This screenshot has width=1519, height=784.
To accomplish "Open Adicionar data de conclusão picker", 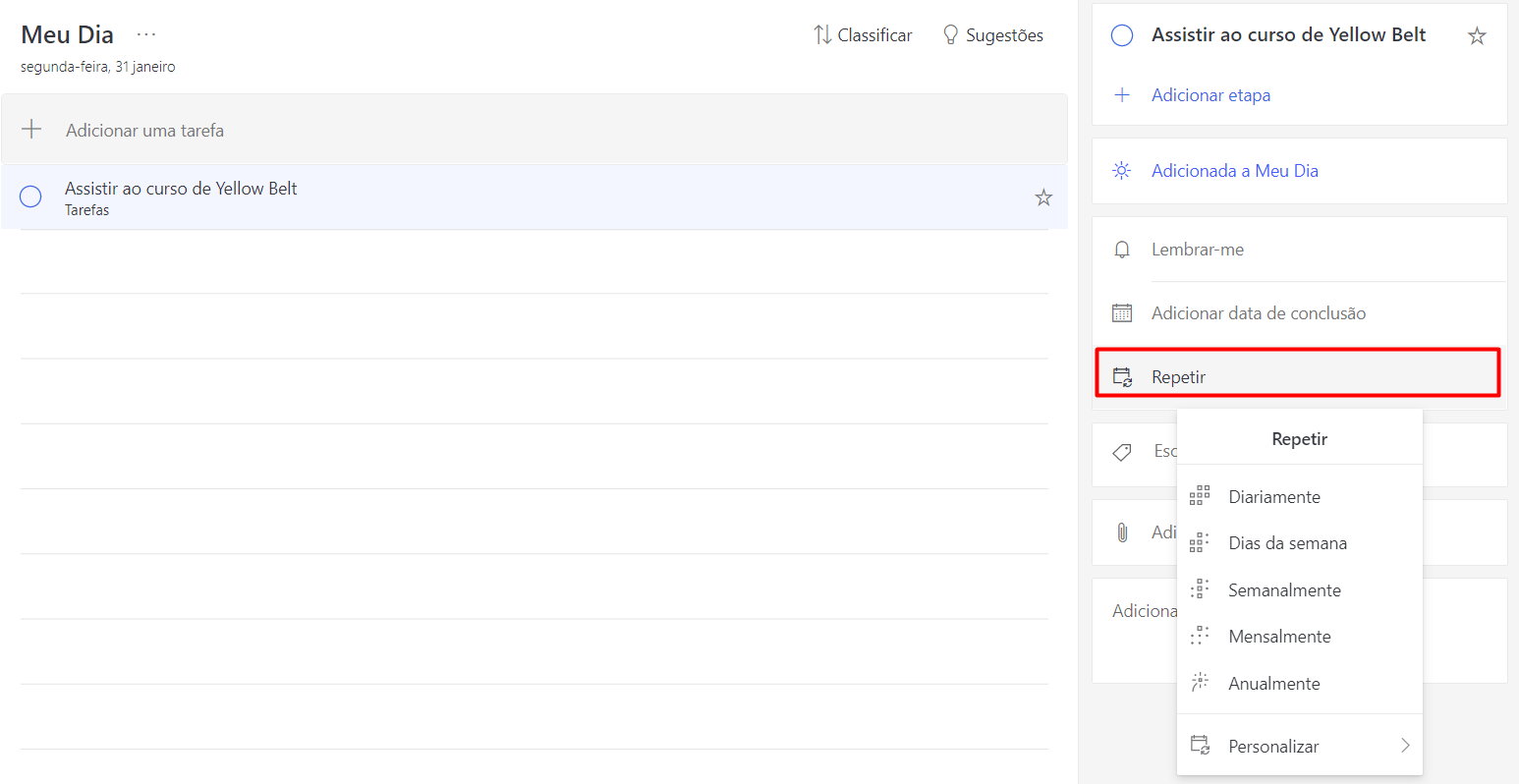I will [1299, 313].
